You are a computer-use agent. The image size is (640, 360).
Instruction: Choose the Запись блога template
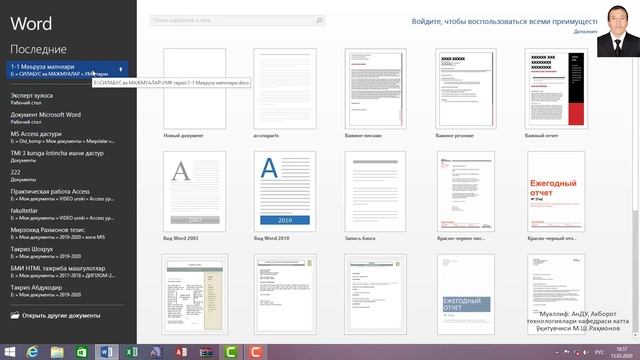tap(376, 191)
